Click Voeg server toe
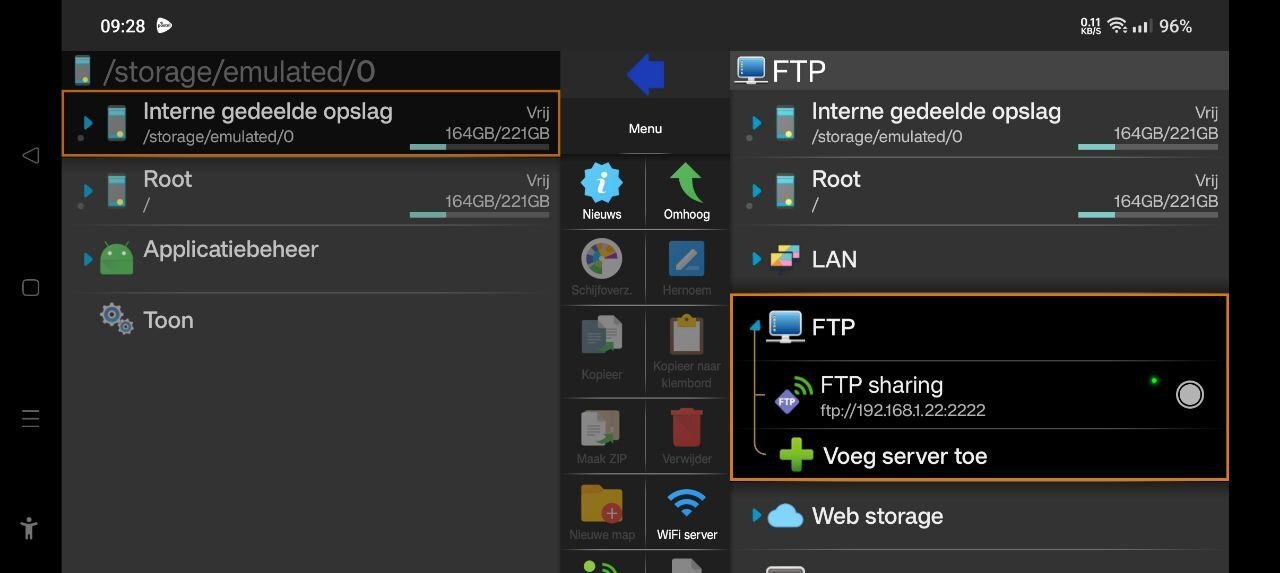This screenshot has height=573, width=1280. click(x=904, y=456)
